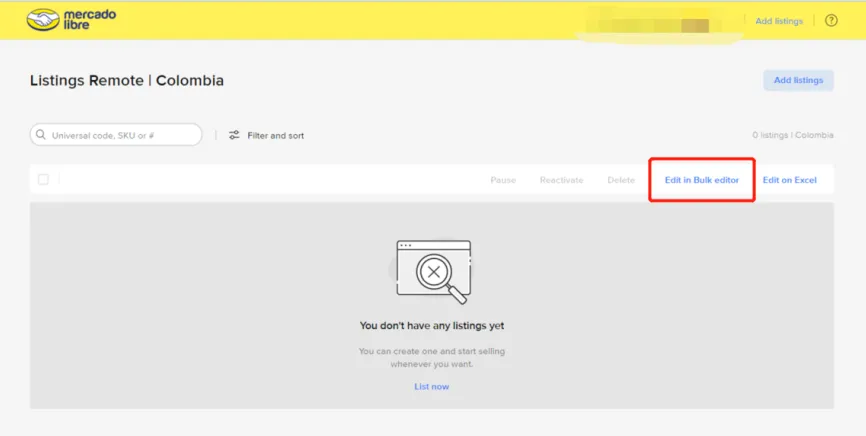Screen dimensions: 866x436
Task: Click the Pause action
Action: coord(503,180)
